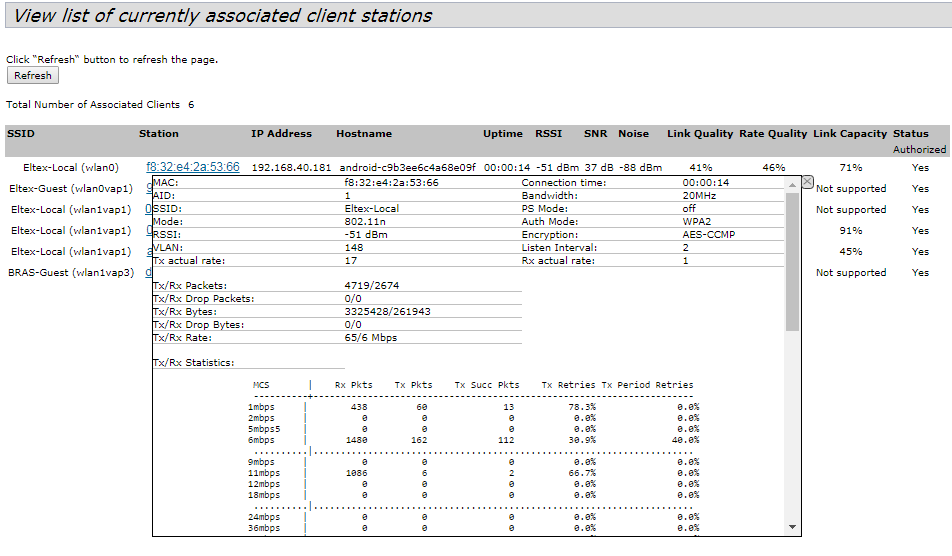
Task: Select the IP Address column header
Action: (x=281, y=134)
